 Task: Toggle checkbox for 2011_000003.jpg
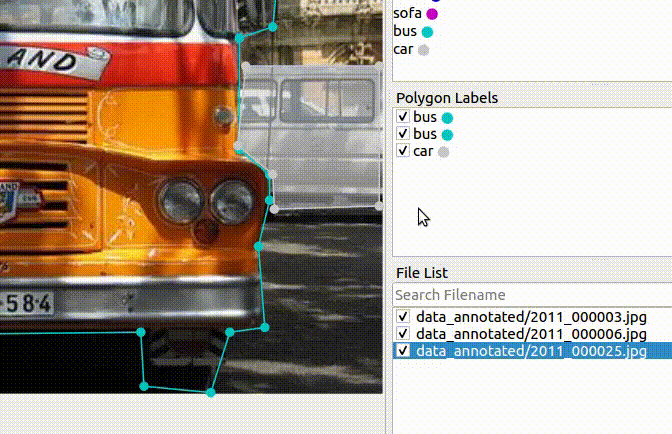pyautogui.click(x=403, y=317)
